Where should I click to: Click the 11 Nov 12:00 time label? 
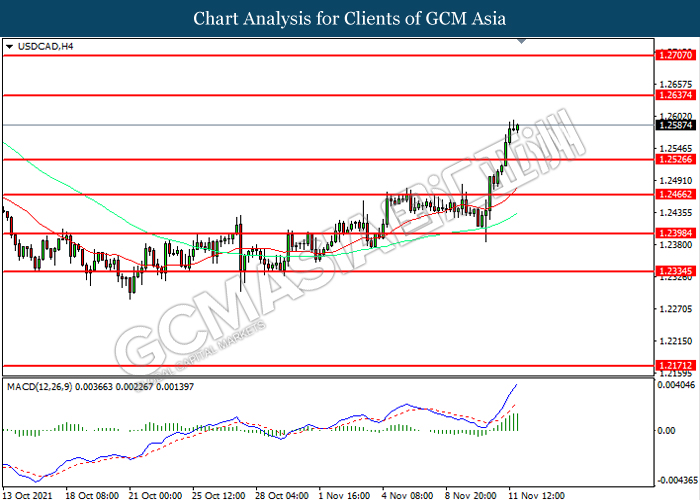click(x=537, y=495)
